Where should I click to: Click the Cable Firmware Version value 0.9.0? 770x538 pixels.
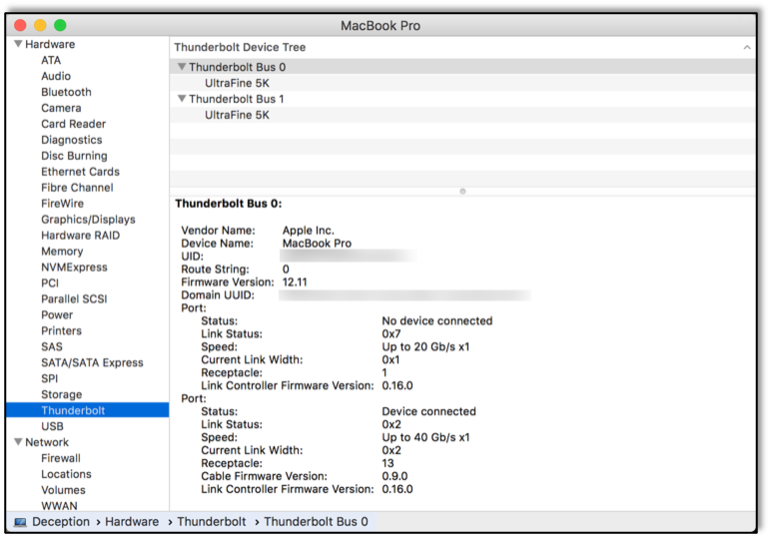[x=395, y=476]
